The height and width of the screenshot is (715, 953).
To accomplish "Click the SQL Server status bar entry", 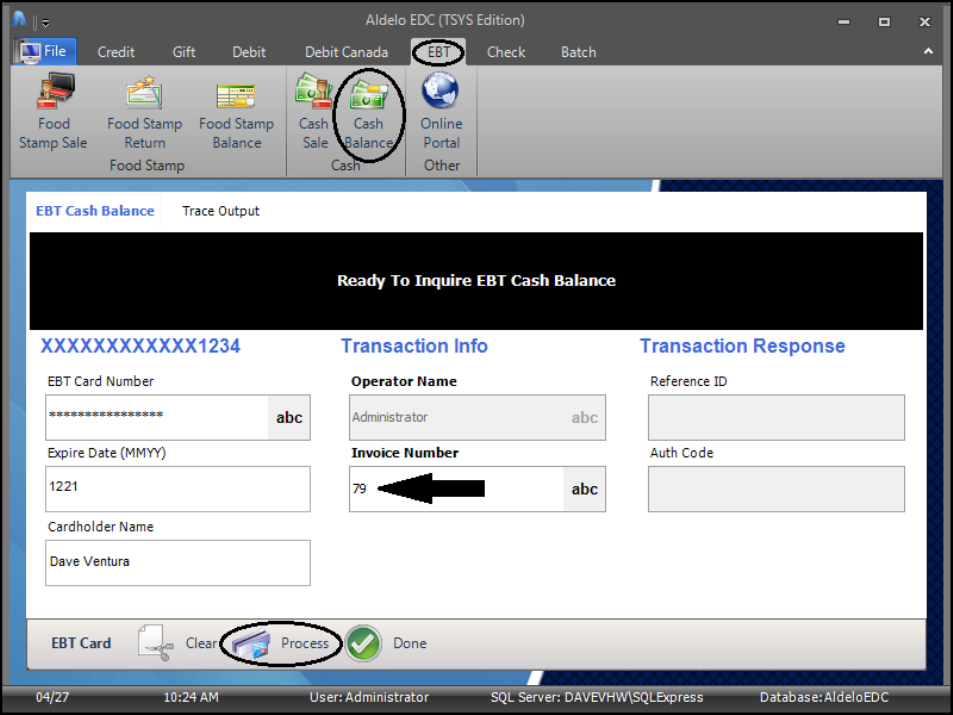I will point(597,697).
